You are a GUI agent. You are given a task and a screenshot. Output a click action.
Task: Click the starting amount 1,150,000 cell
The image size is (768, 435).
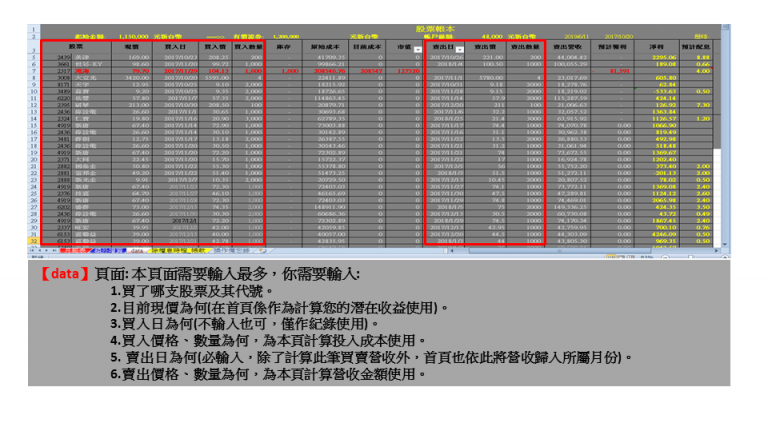click(132, 36)
